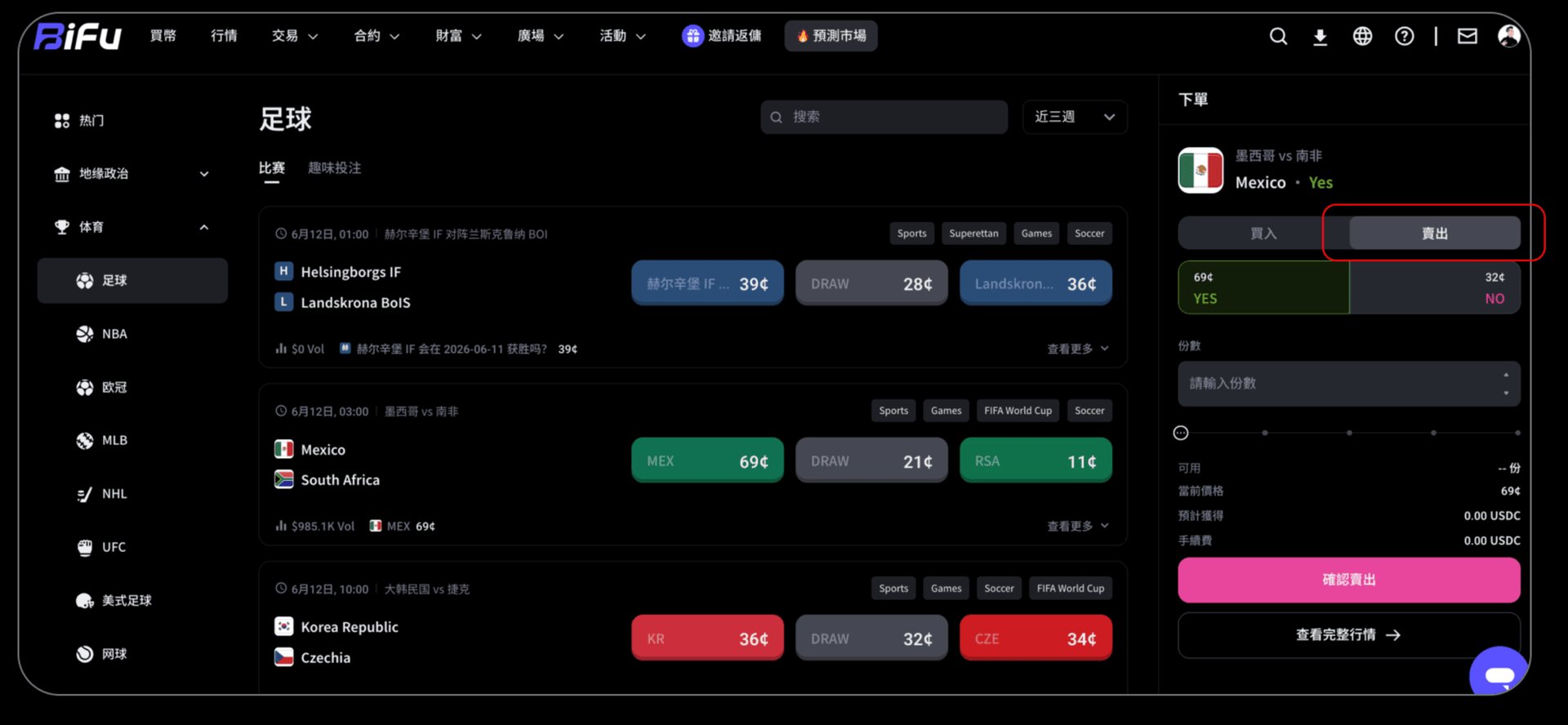Pick DRAW 32¢ for Korea match
The width and height of the screenshot is (1568, 725).
[871, 638]
